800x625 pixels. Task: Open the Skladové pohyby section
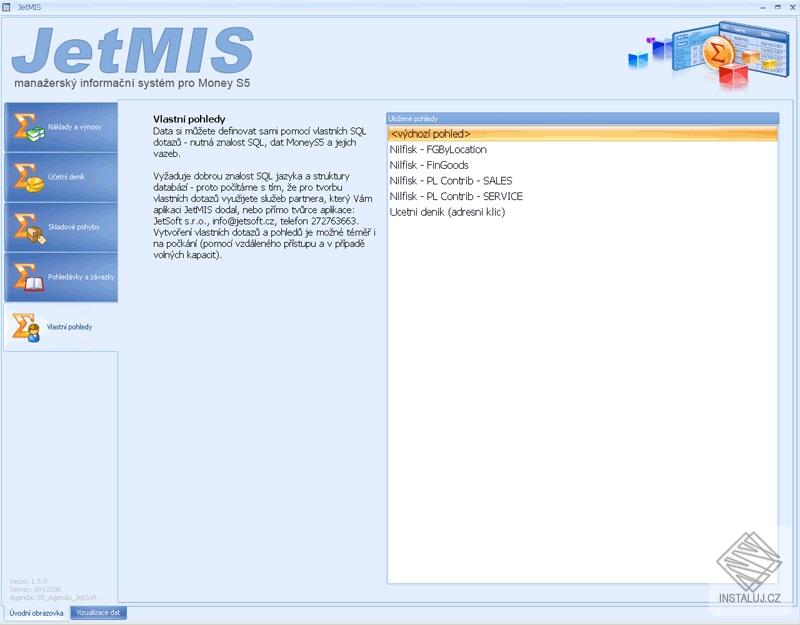pyautogui.click(x=61, y=227)
